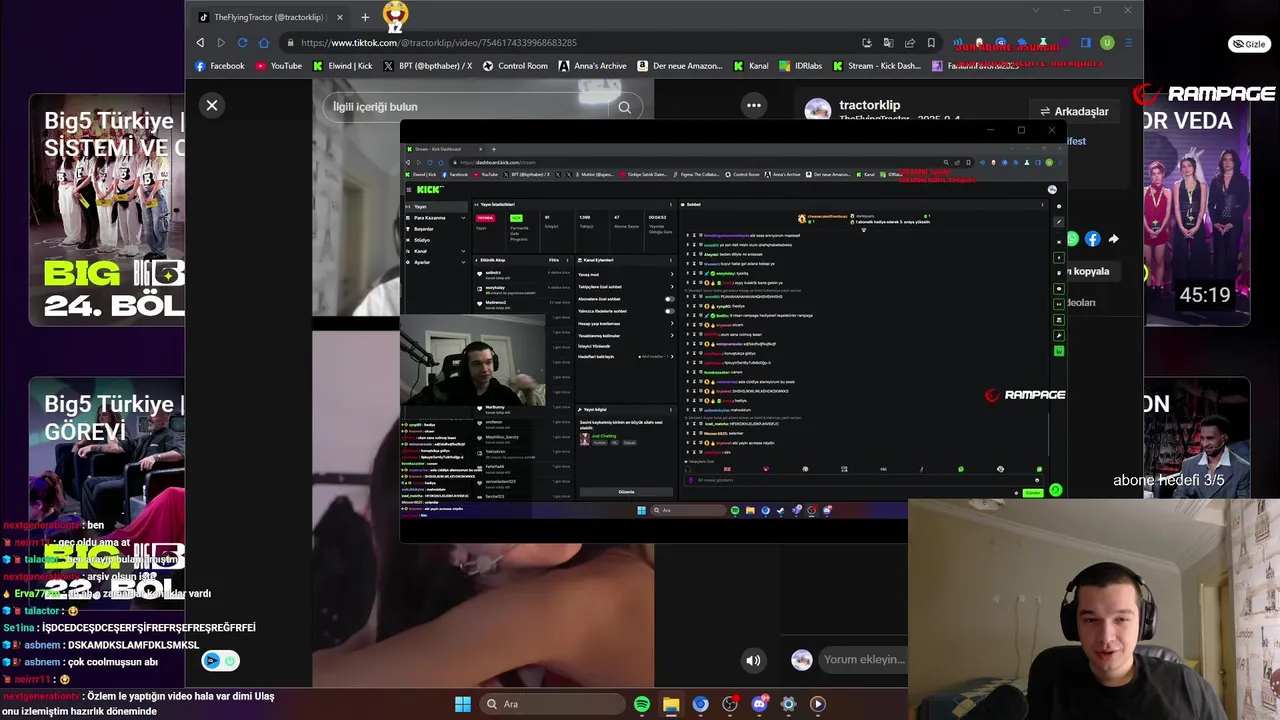Click the TikTok search magnifier icon
The height and width of the screenshot is (720, 1280).
click(625, 107)
